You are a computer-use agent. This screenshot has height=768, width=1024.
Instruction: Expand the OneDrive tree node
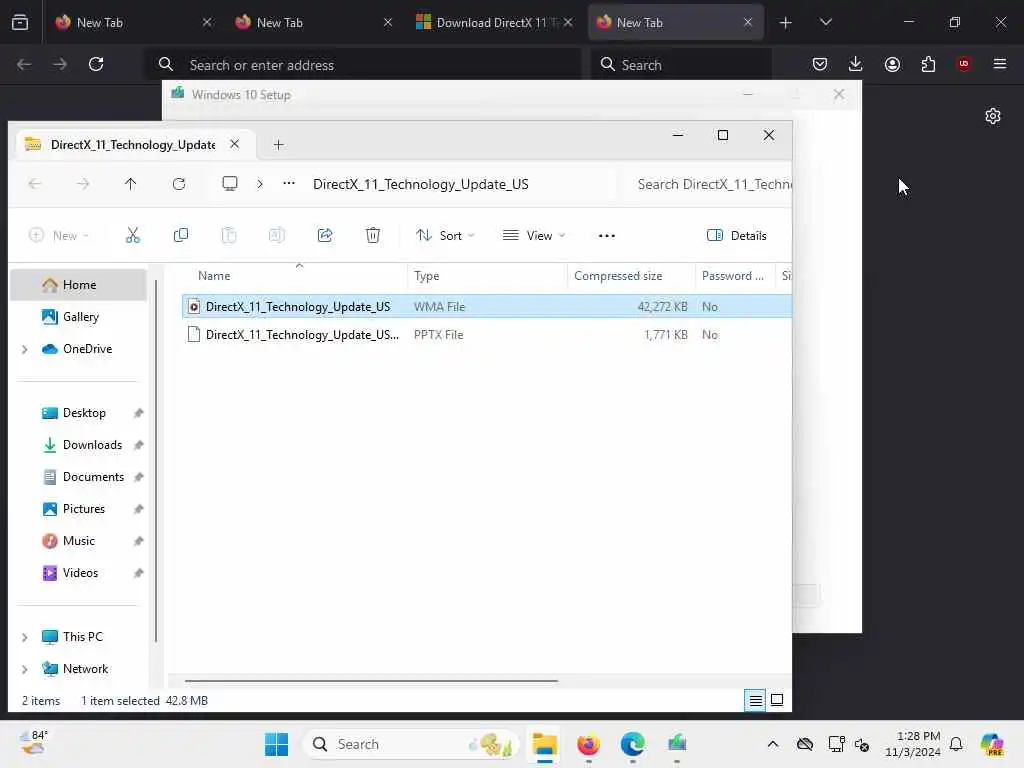(x=25, y=349)
